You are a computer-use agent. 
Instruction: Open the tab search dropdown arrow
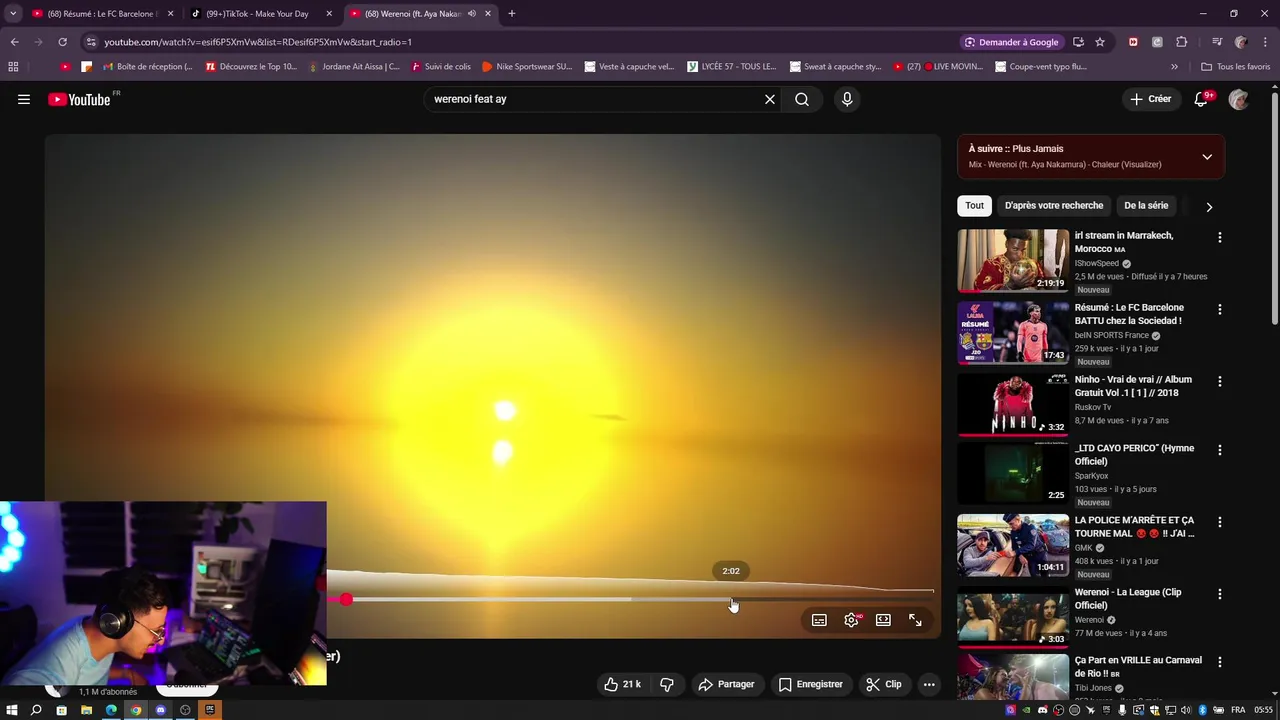click(13, 14)
